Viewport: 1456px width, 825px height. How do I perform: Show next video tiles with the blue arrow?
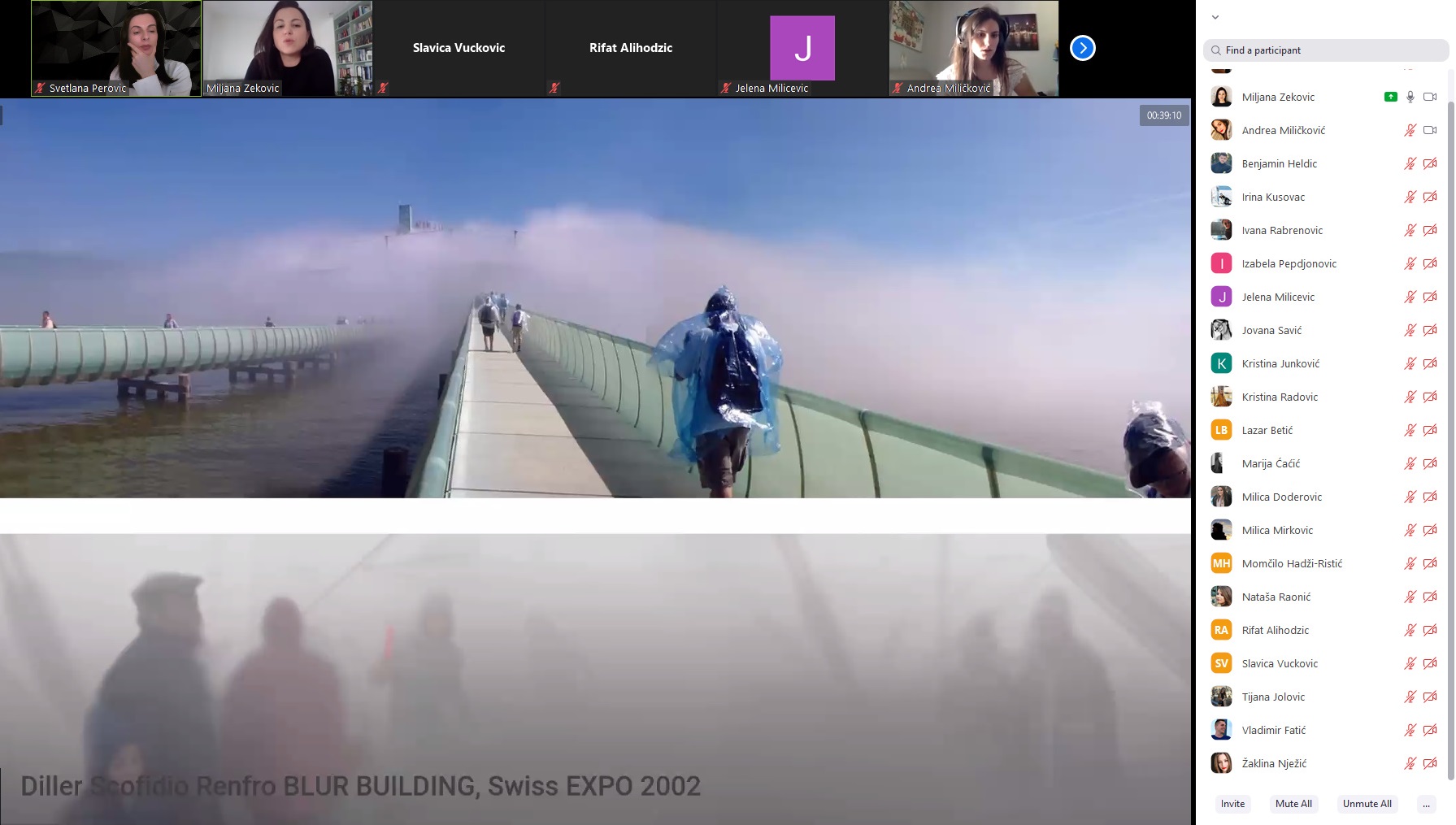[x=1082, y=48]
